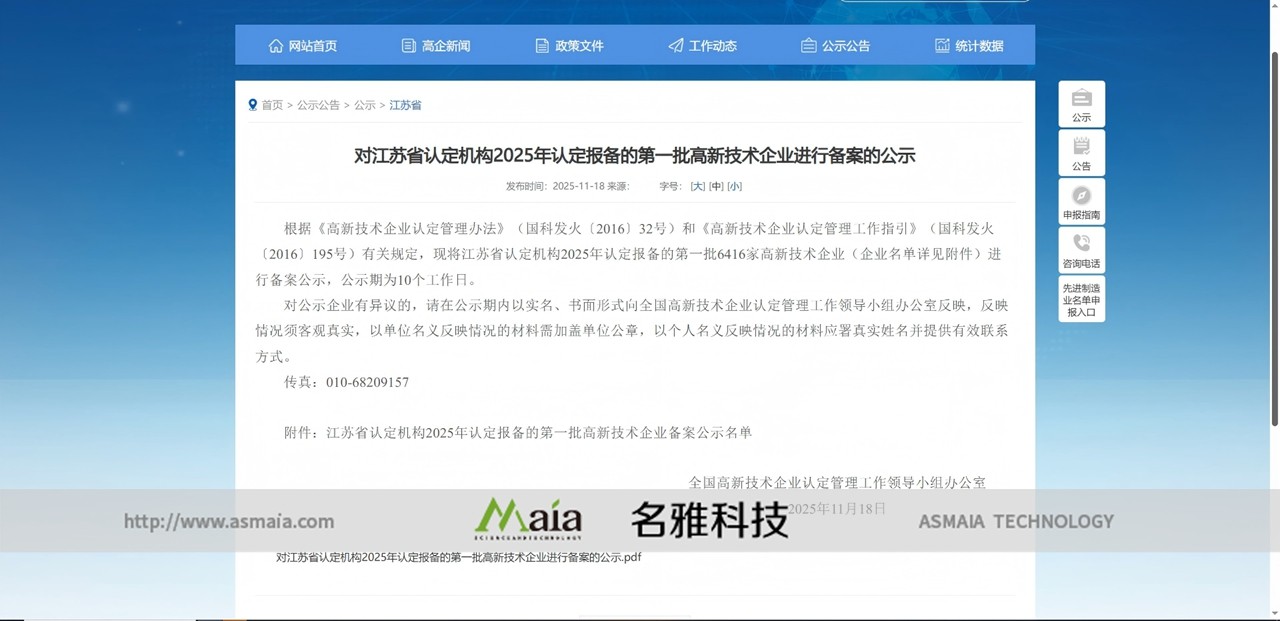Image resolution: width=1280 pixels, height=621 pixels.
Task: Click the home icon beside 网站首页
Action: point(276,45)
